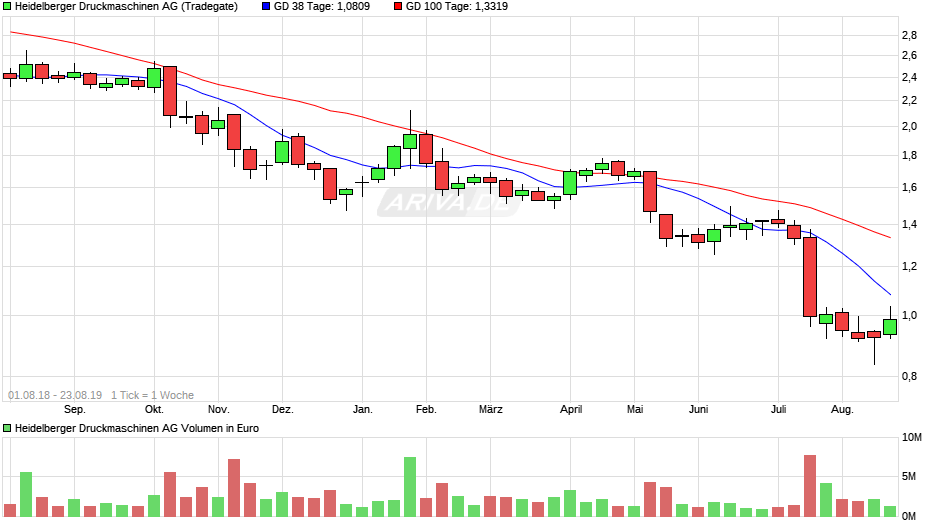The width and height of the screenshot is (940, 526).
Task: Click the 0M volume axis value
Action: (909, 516)
